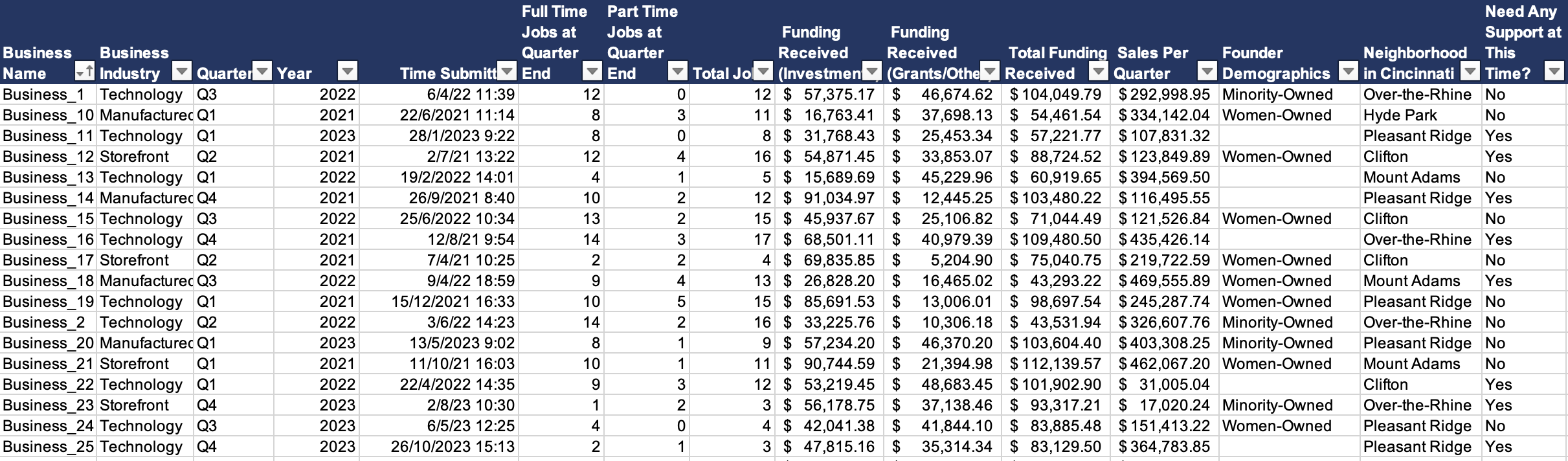1568x461 pixels.
Task: Open Sales Per Quarter filter dropdown
Action: click(x=1207, y=71)
